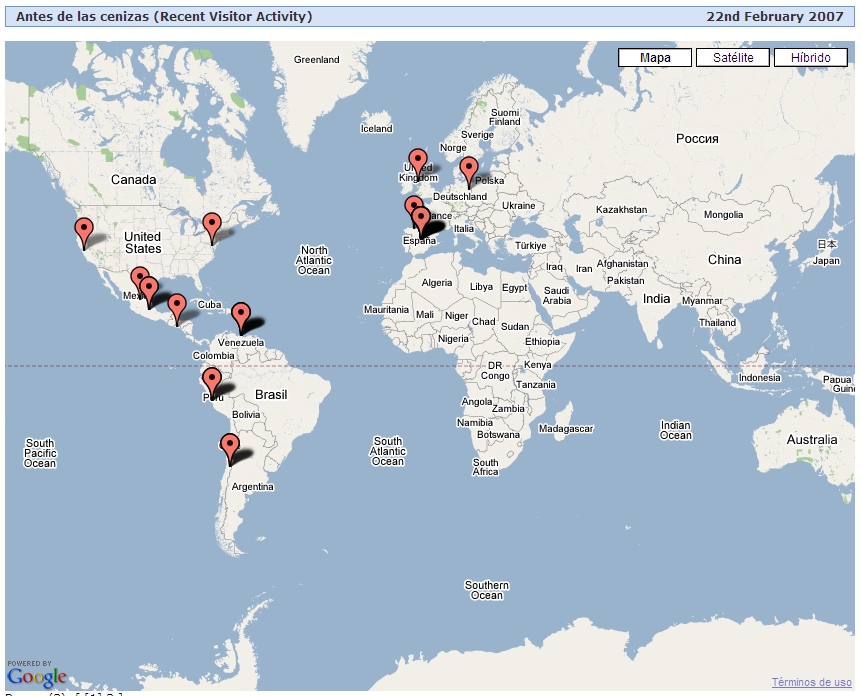The image size is (862, 696).
Task: Select the marker over the United Kingdom
Action: click(418, 160)
